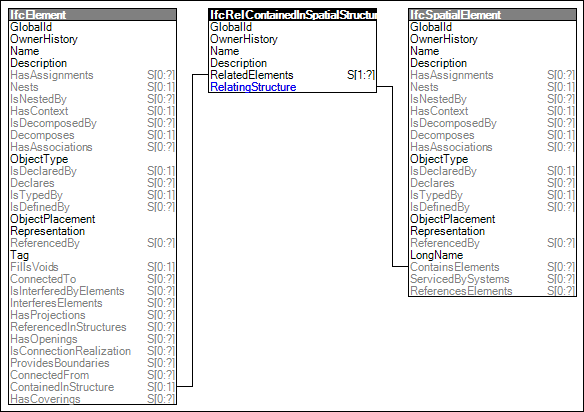584x412 pixels.
Task: Select FillsVoids attribute in IfcElement
Action: tap(92, 267)
